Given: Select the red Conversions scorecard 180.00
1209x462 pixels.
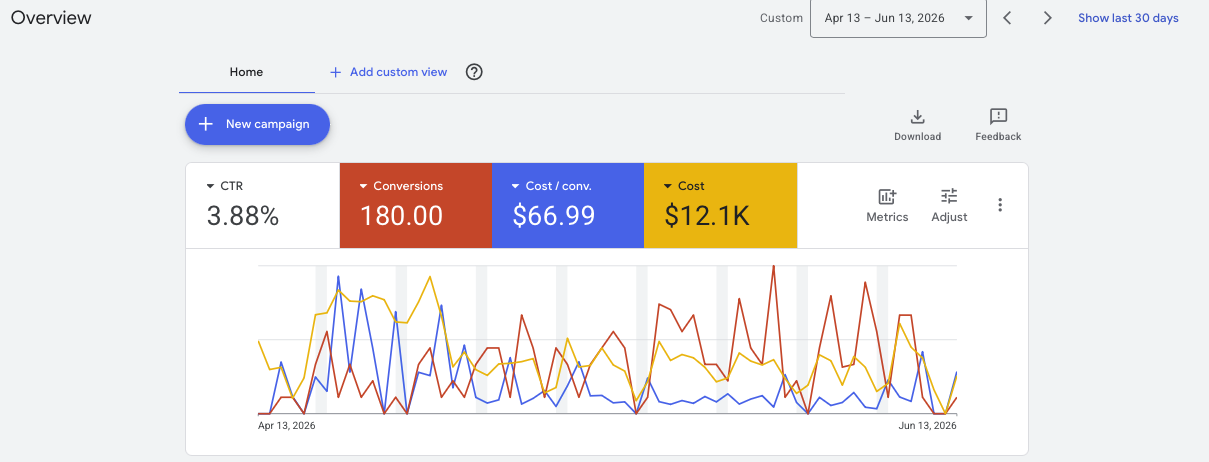Looking at the screenshot, I should pyautogui.click(x=415, y=205).
